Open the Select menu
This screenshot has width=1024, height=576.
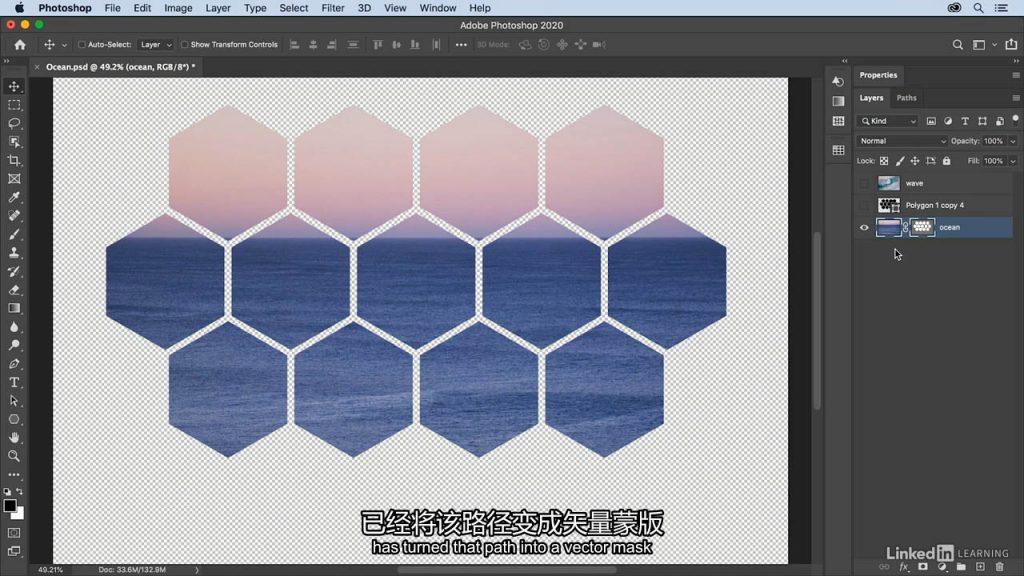click(x=293, y=8)
